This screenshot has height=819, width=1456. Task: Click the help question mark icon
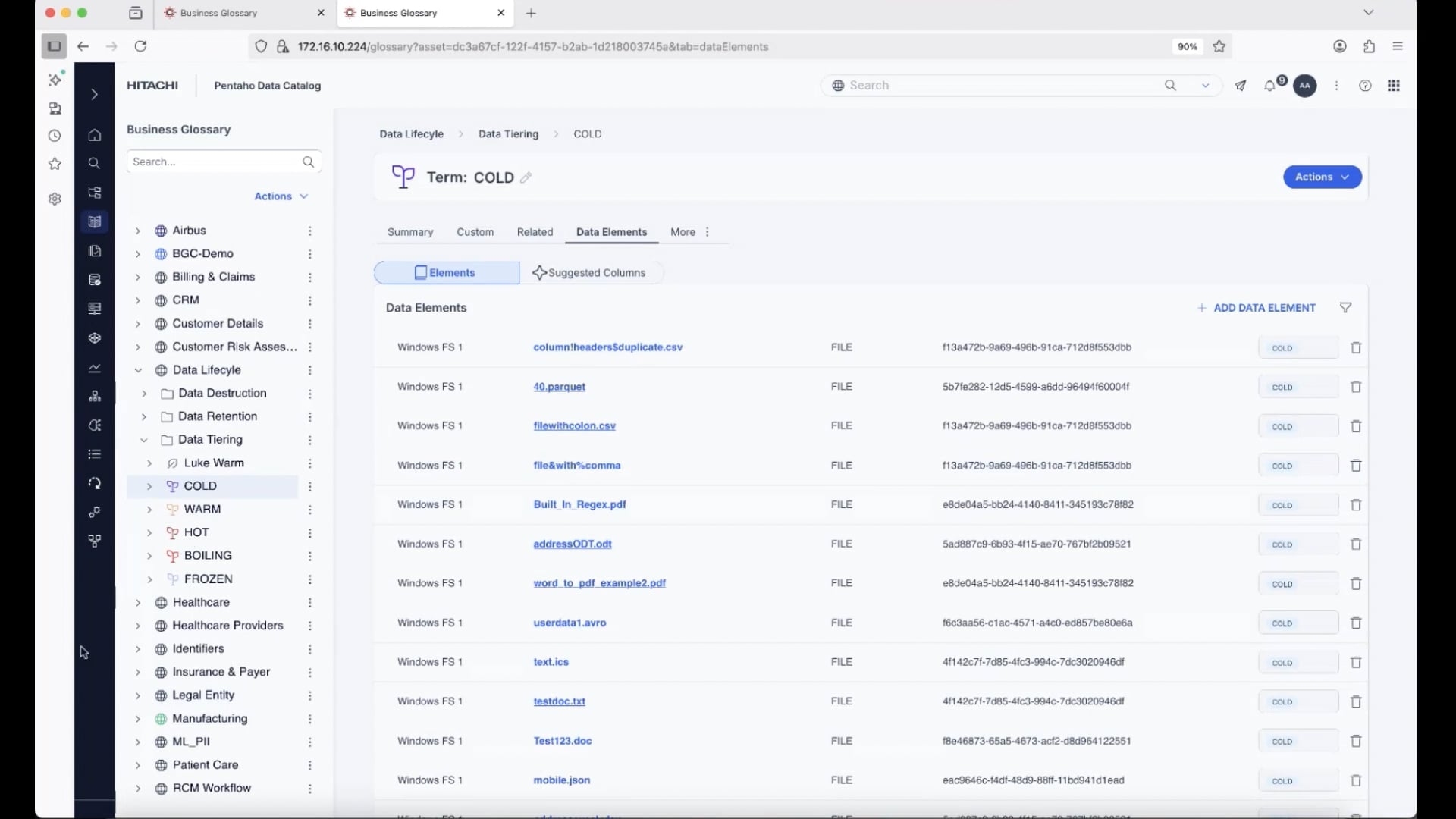[x=1365, y=86]
